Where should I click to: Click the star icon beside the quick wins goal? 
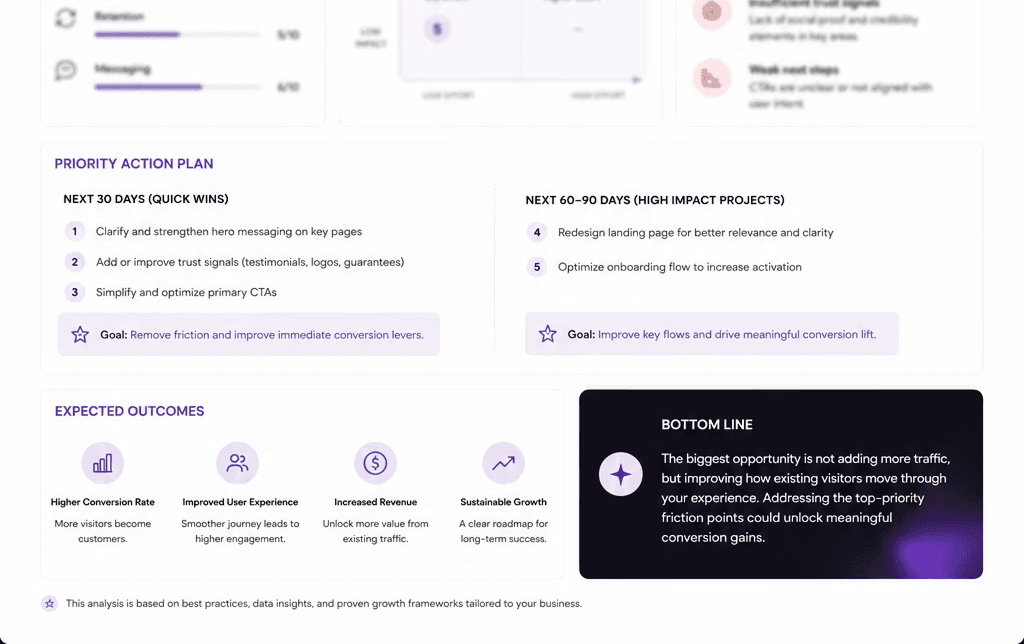tap(80, 334)
